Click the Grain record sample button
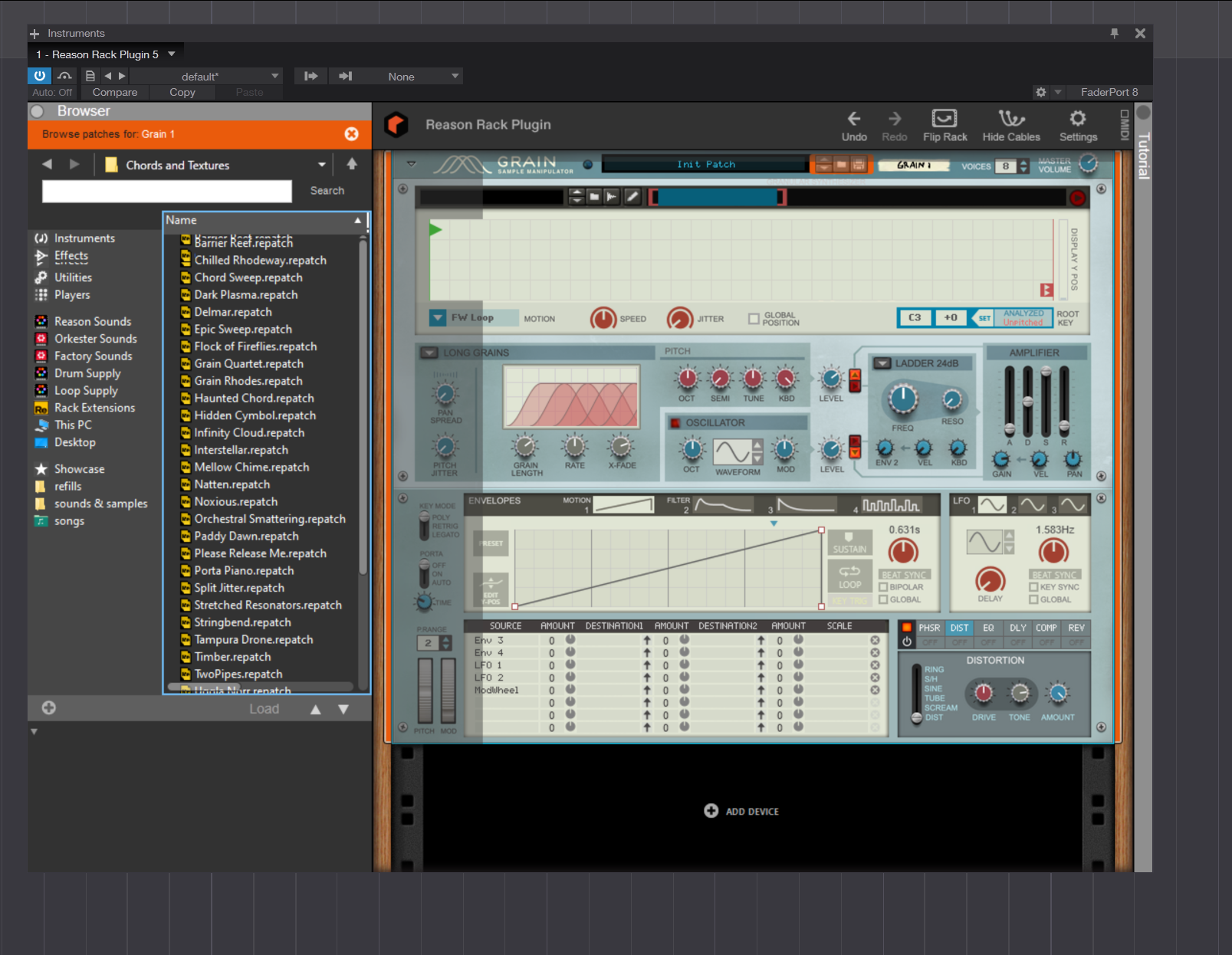Viewport: 1232px width, 955px height. [1077, 198]
